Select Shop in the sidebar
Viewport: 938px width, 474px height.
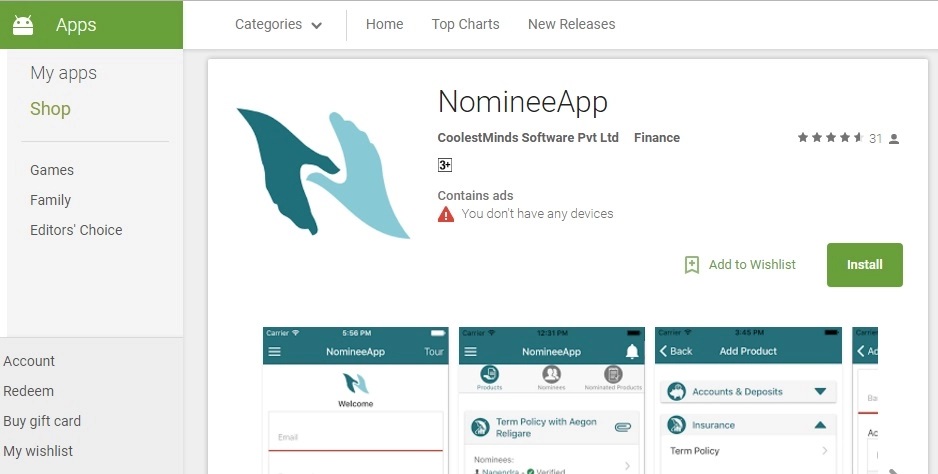pyautogui.click(x=50, y=109)
